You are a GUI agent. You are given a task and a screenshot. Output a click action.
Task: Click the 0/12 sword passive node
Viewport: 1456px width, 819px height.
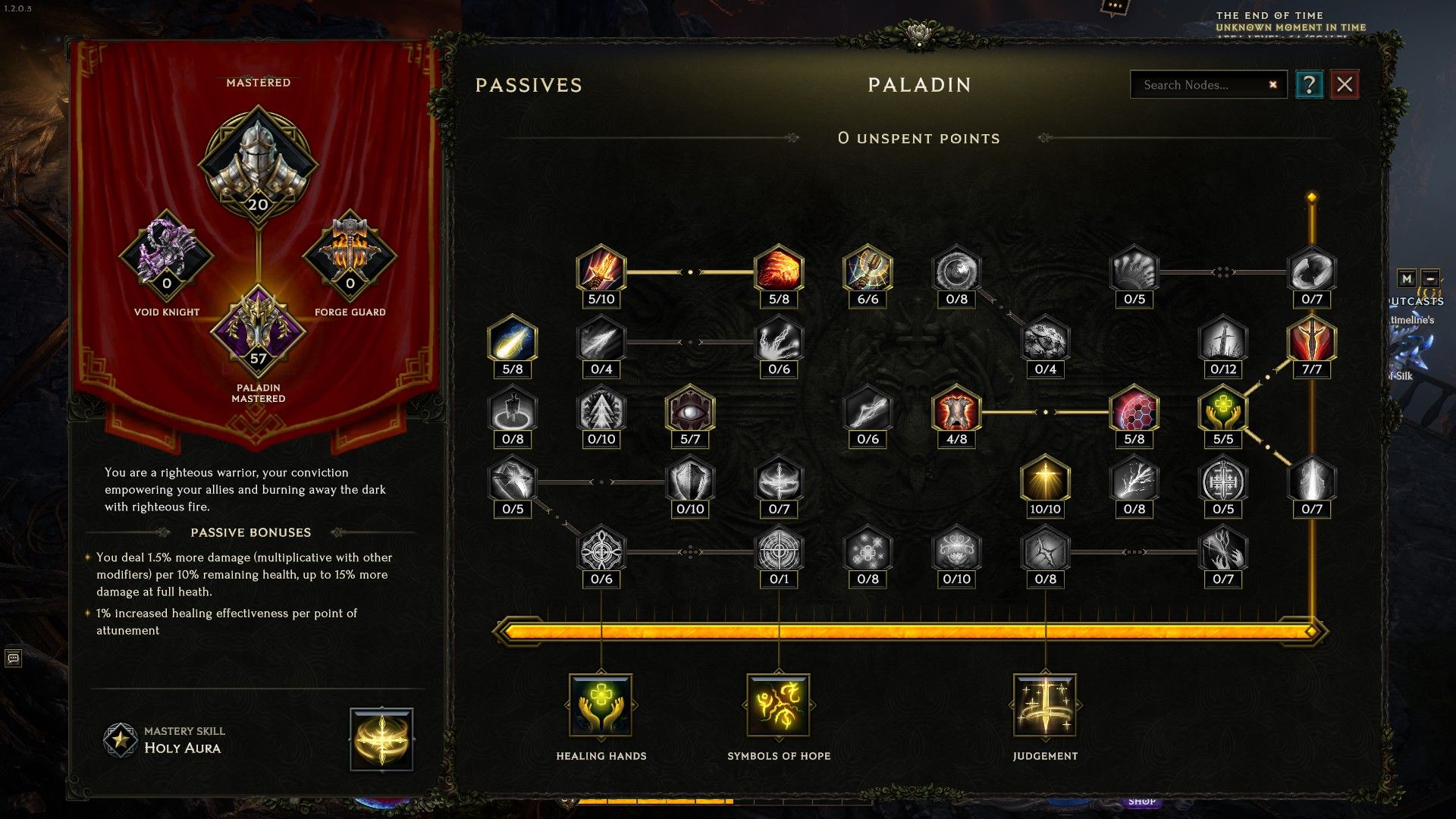(x=1222, y=340)
